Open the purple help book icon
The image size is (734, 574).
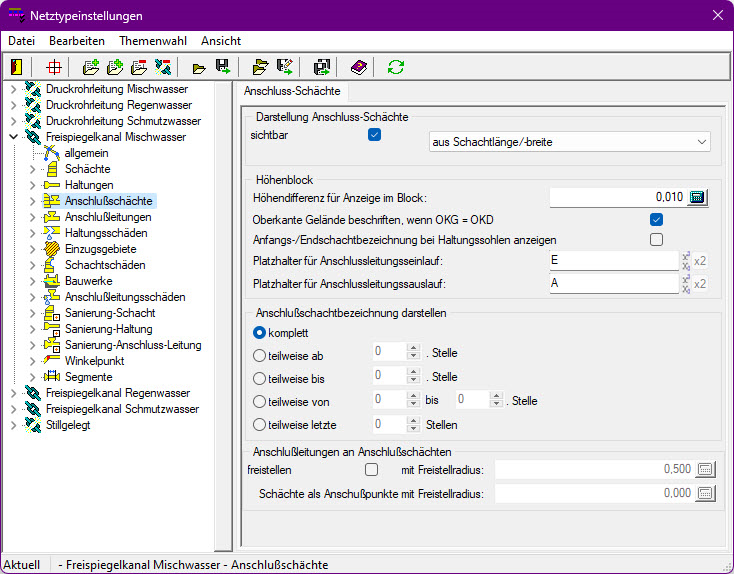pos(358,67)
